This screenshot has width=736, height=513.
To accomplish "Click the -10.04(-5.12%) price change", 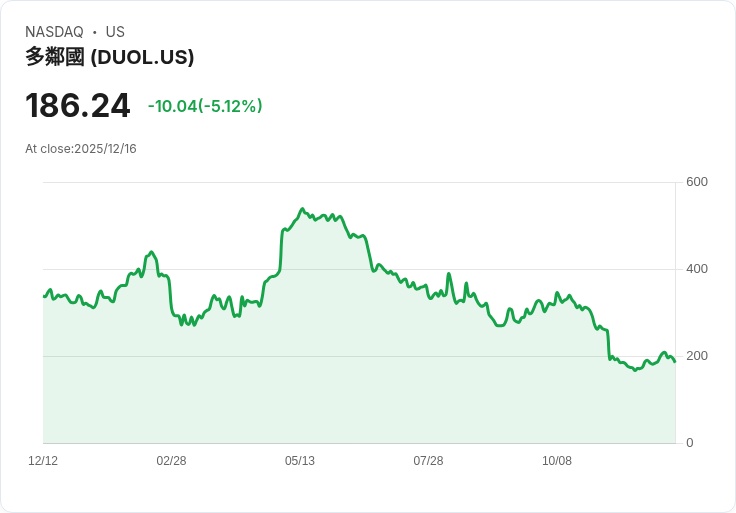I will [x=205, y=106].
